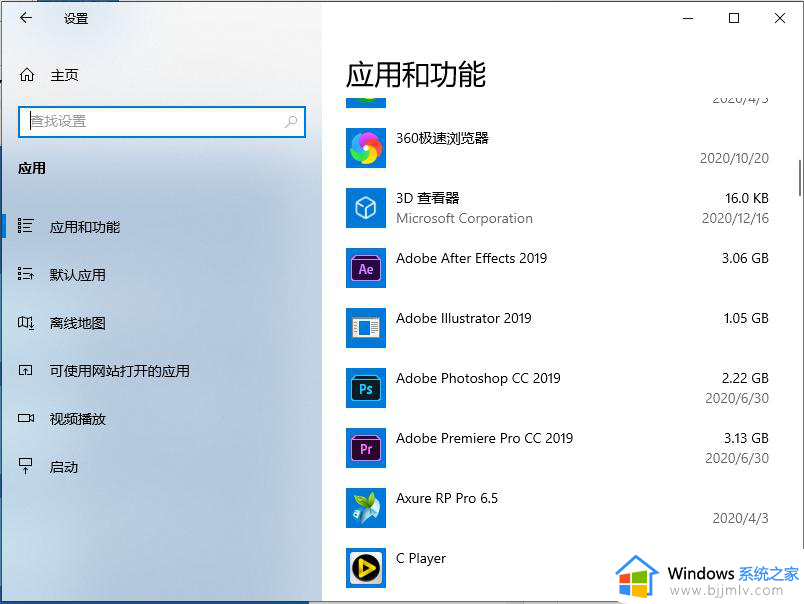The image size is (804, 604).
Task: Maximize the 设置 window
Action: coord(734,18)
